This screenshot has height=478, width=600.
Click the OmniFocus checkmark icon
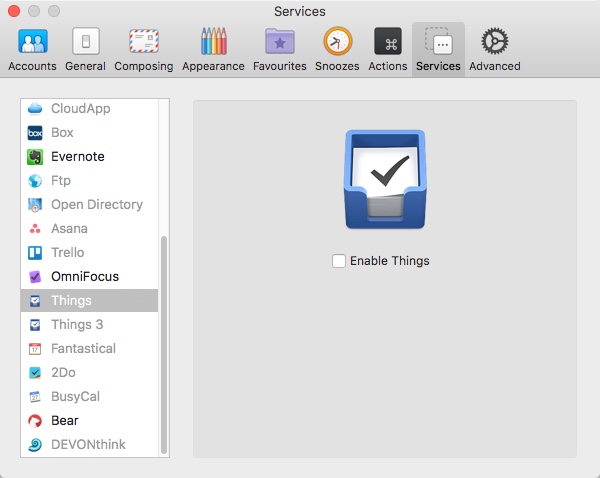[35, 277]
